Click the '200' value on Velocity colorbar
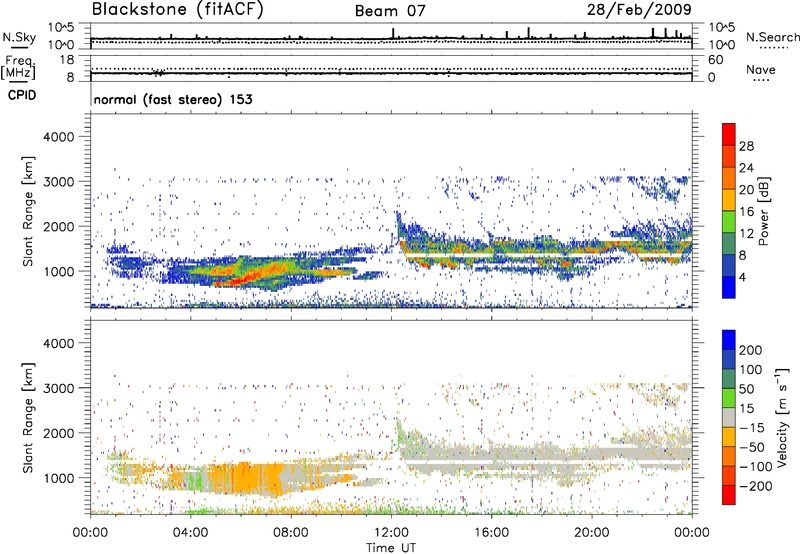The height and width of the screenshot is (554, 800). coord(751,350)
